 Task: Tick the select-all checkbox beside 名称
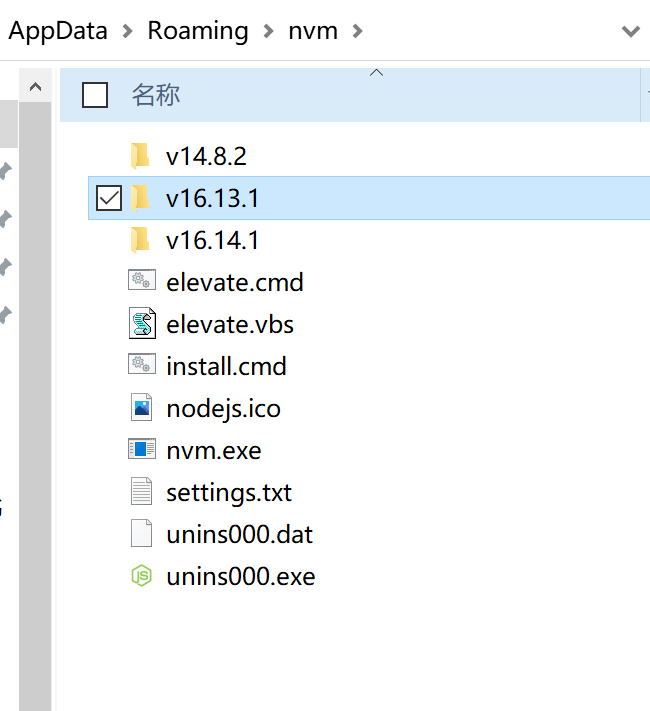(95, 95)
